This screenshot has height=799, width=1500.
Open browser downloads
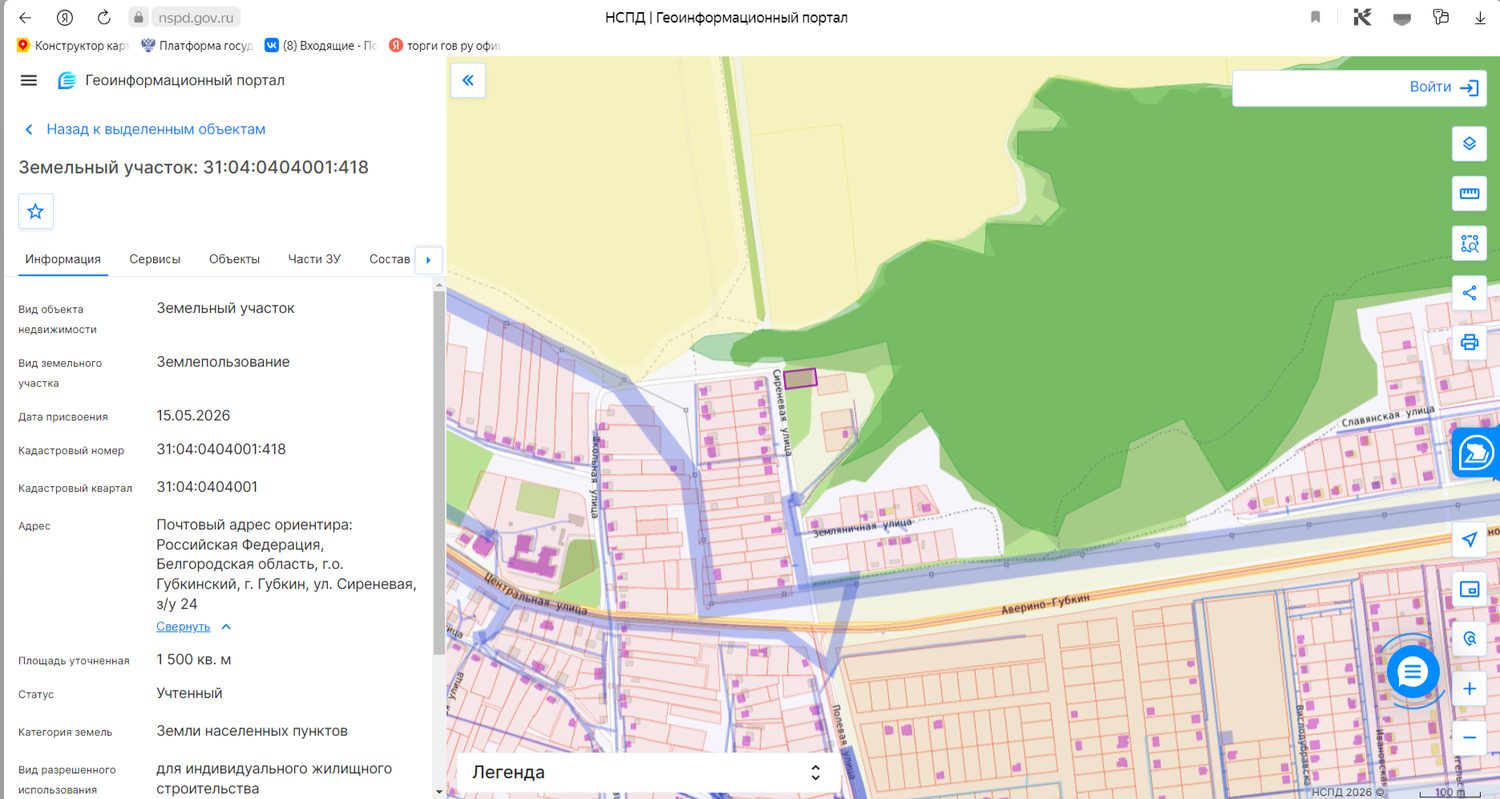[1480, 17]
